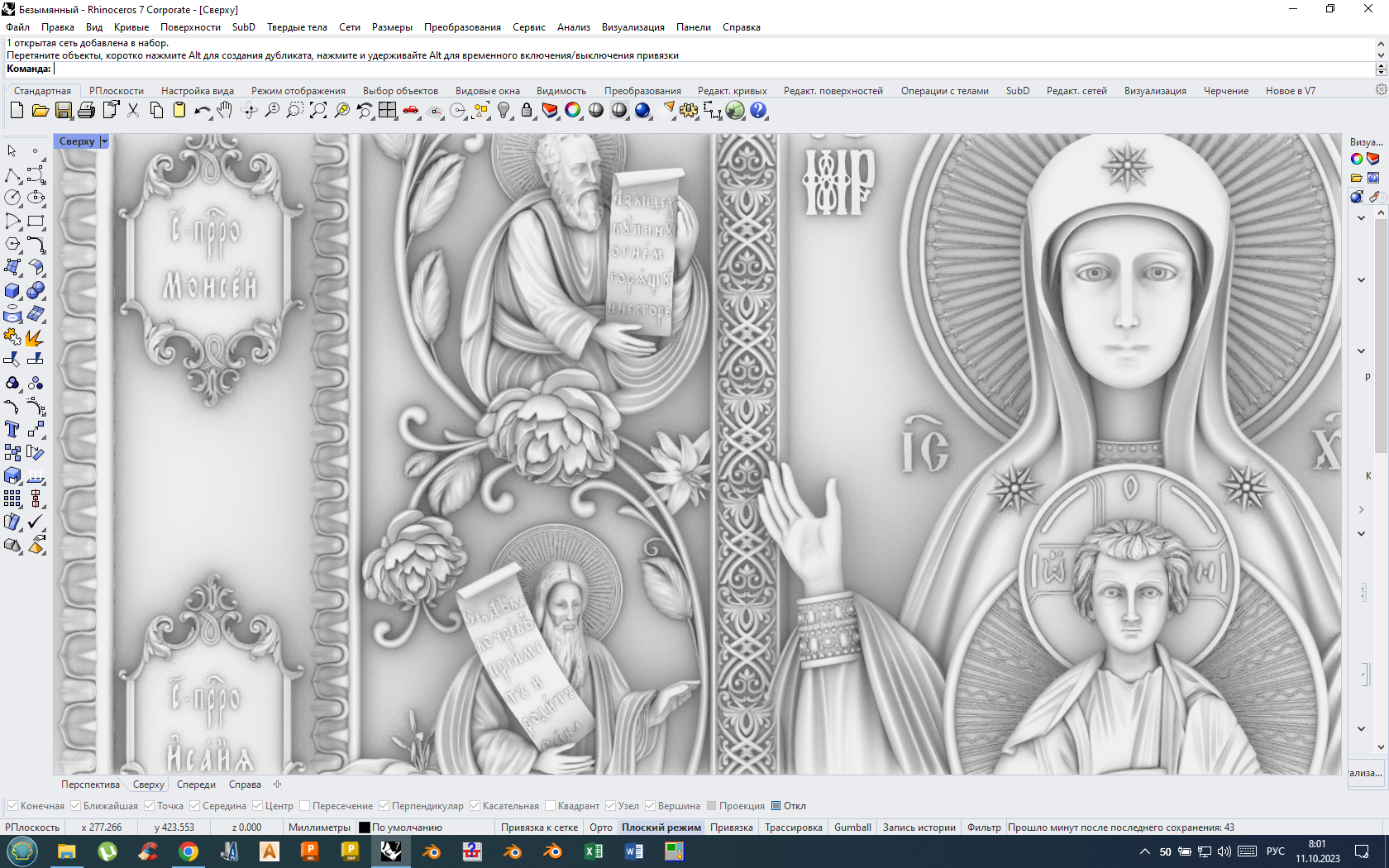Open the Миллиметры units selector
This screenshot has height=868, width=1389.
(319, 827)
